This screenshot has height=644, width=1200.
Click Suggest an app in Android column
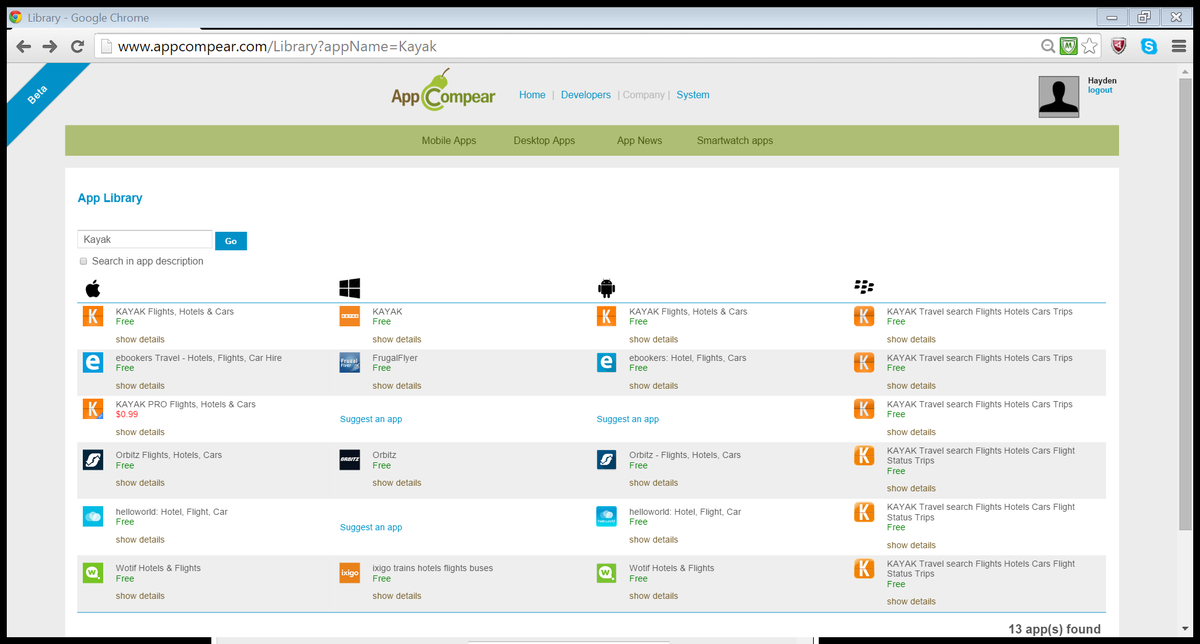coord(628,420)
